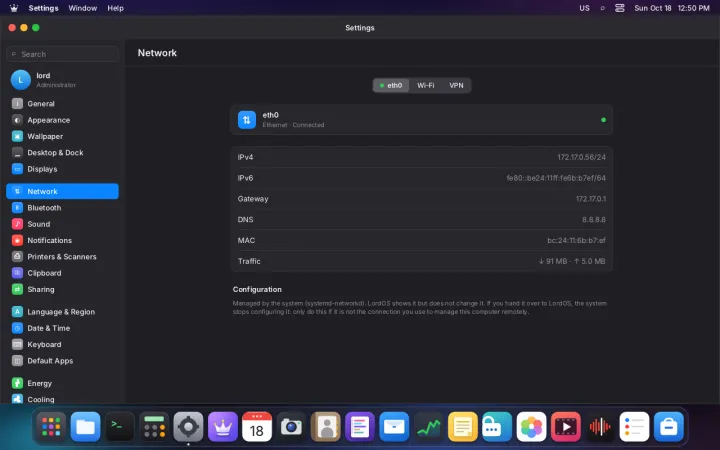Select the Cooling sidebar item

[x=62, y=399]
